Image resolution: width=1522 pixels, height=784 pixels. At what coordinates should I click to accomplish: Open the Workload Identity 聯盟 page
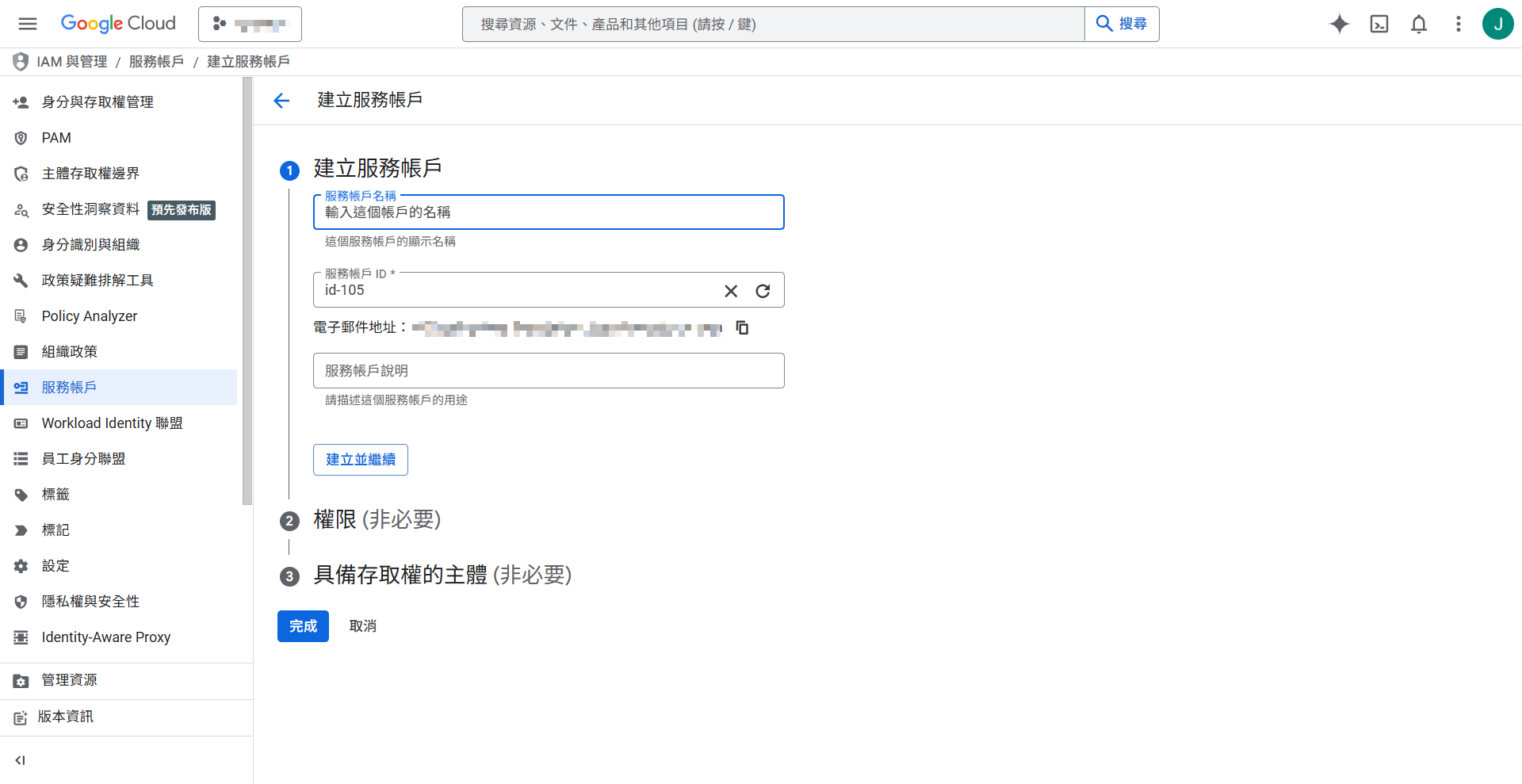tap(110, 423)
